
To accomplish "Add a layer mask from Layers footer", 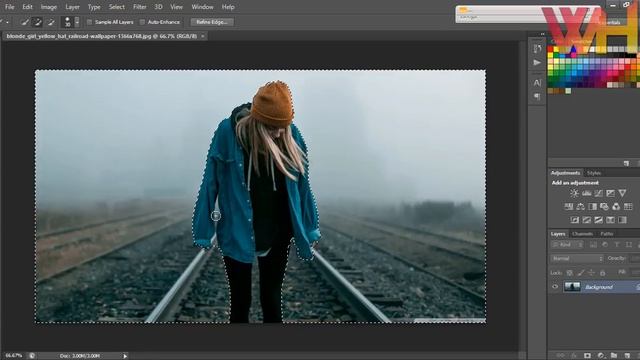I will (587, 356).
